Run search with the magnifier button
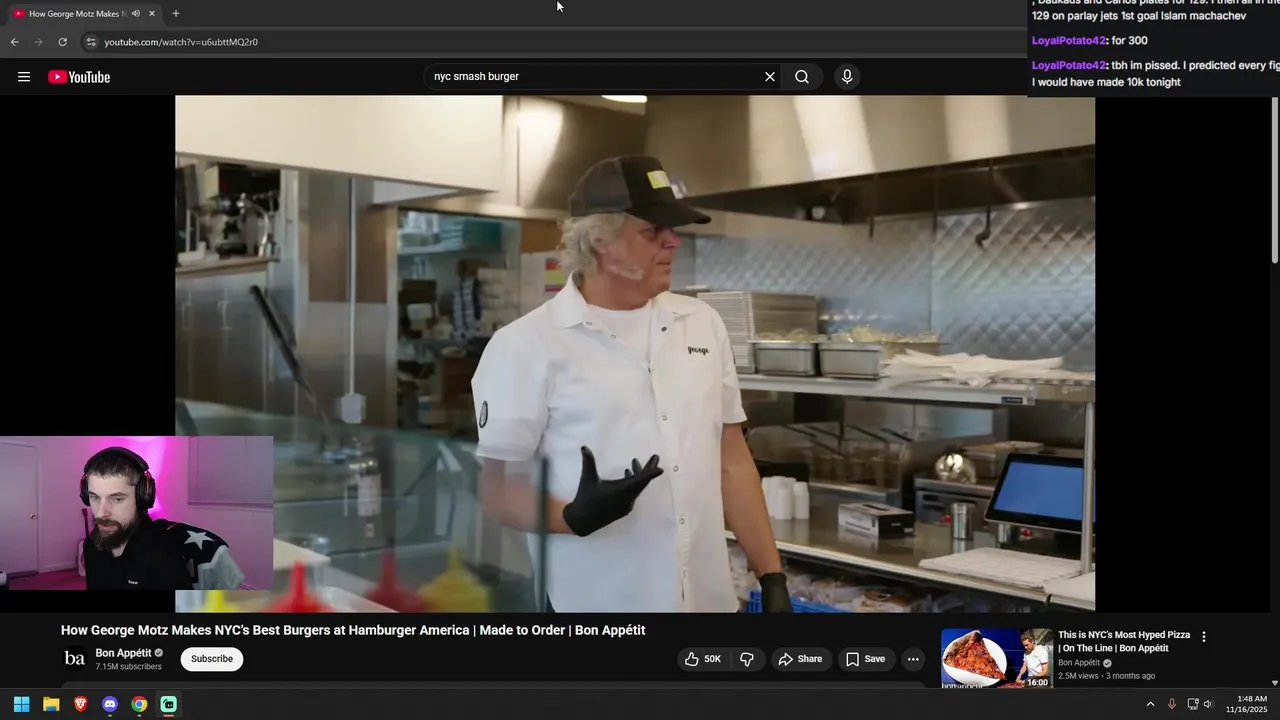 pyautogui.click(x=802, y=77)
